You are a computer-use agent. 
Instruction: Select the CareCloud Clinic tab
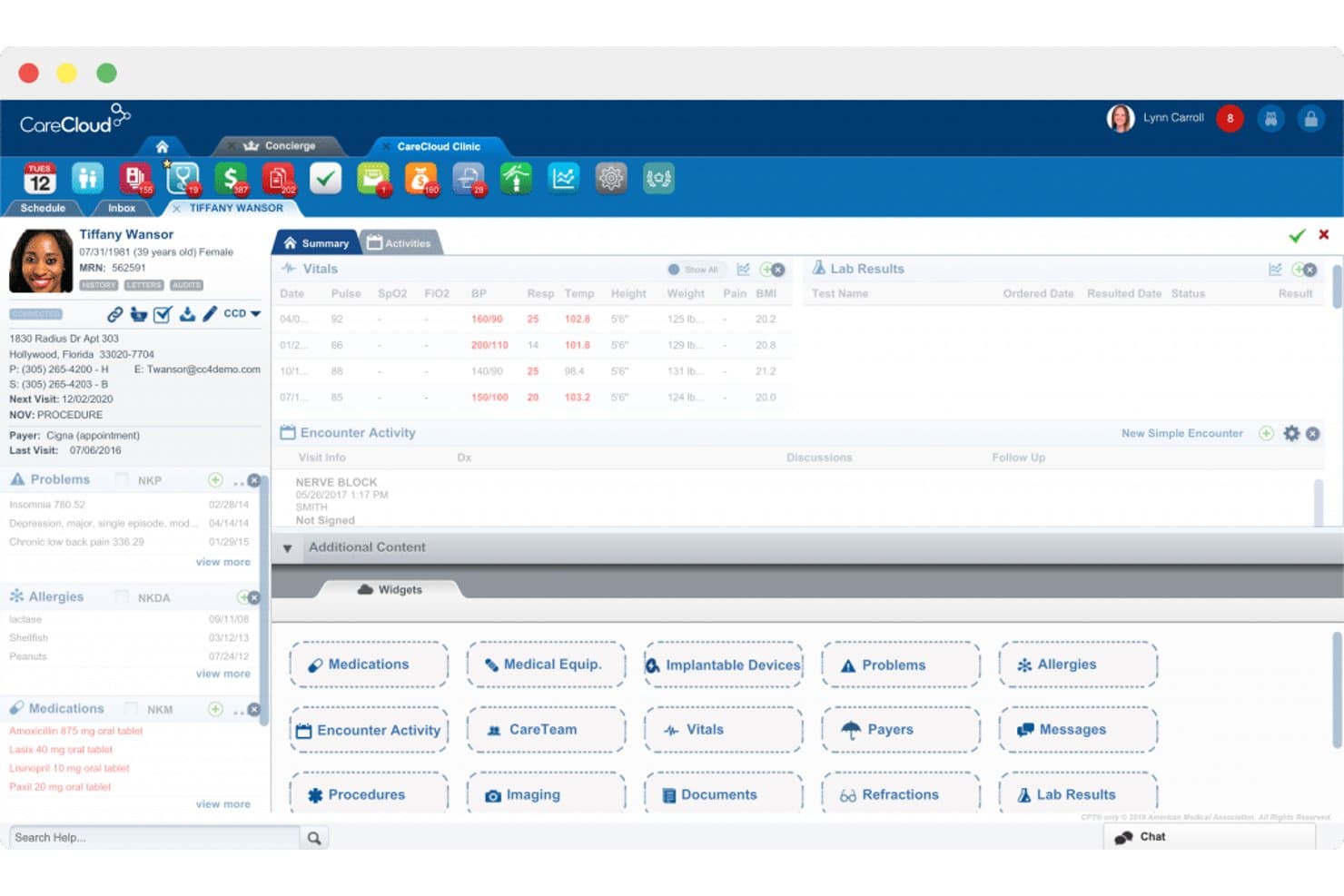pyautogui.click(x=439, y=146)
